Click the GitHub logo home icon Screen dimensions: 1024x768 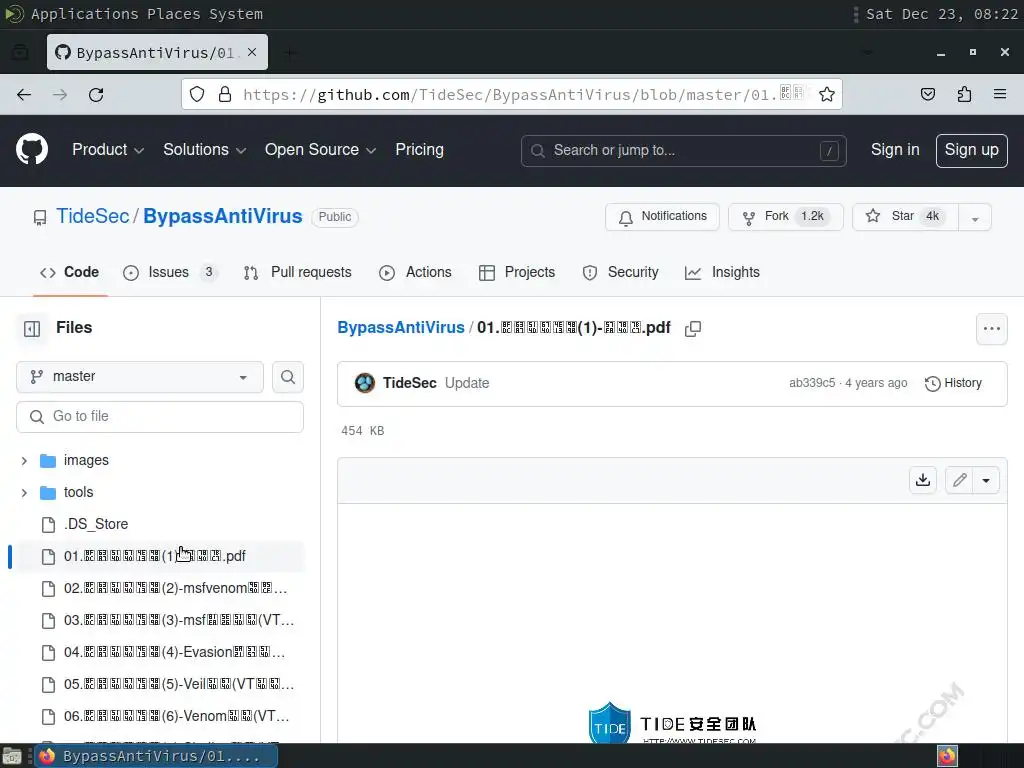coord(32,150)
